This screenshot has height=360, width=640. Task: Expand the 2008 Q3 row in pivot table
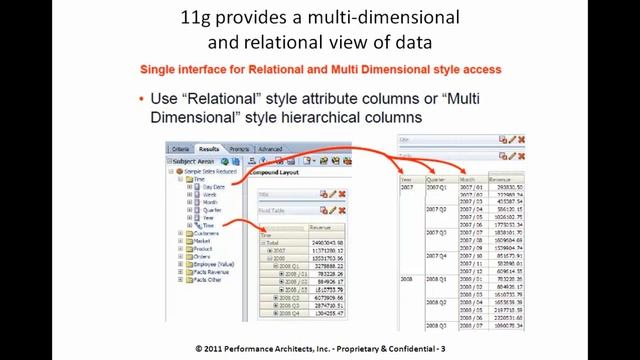[x=276, y=306]
